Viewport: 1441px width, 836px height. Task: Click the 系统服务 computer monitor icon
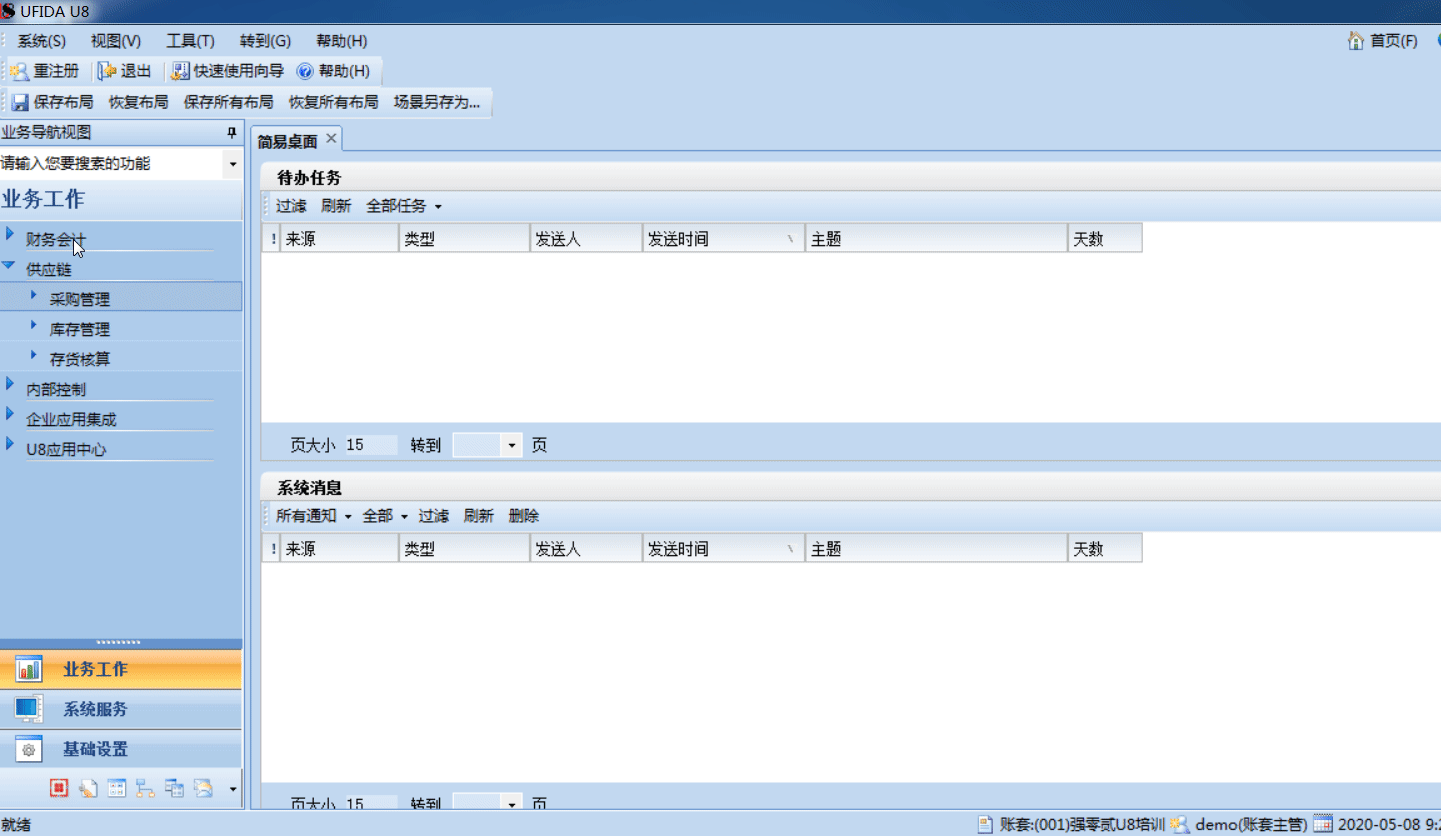tap(27, 709)
